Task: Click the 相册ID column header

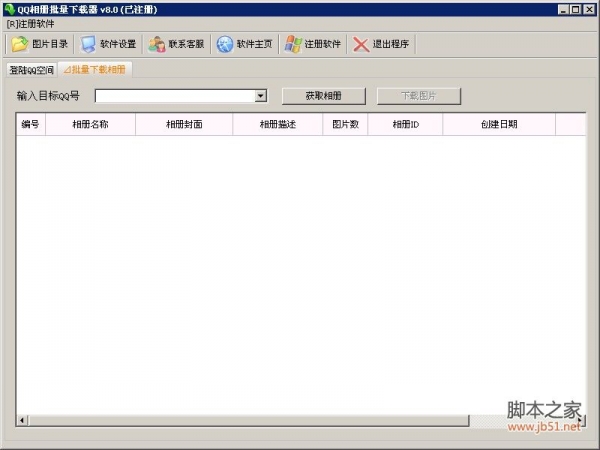Action: 405,124
